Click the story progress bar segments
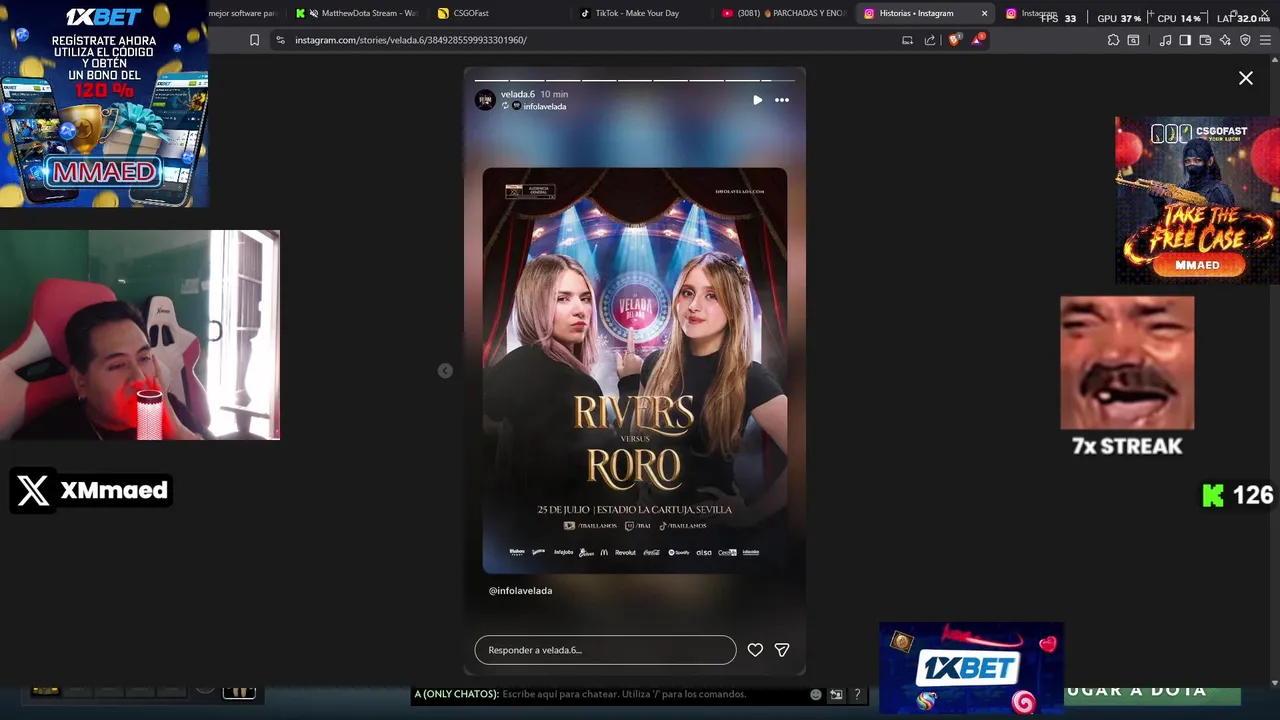The height and width of the screenshot is (720, 1280). point(634,80)
